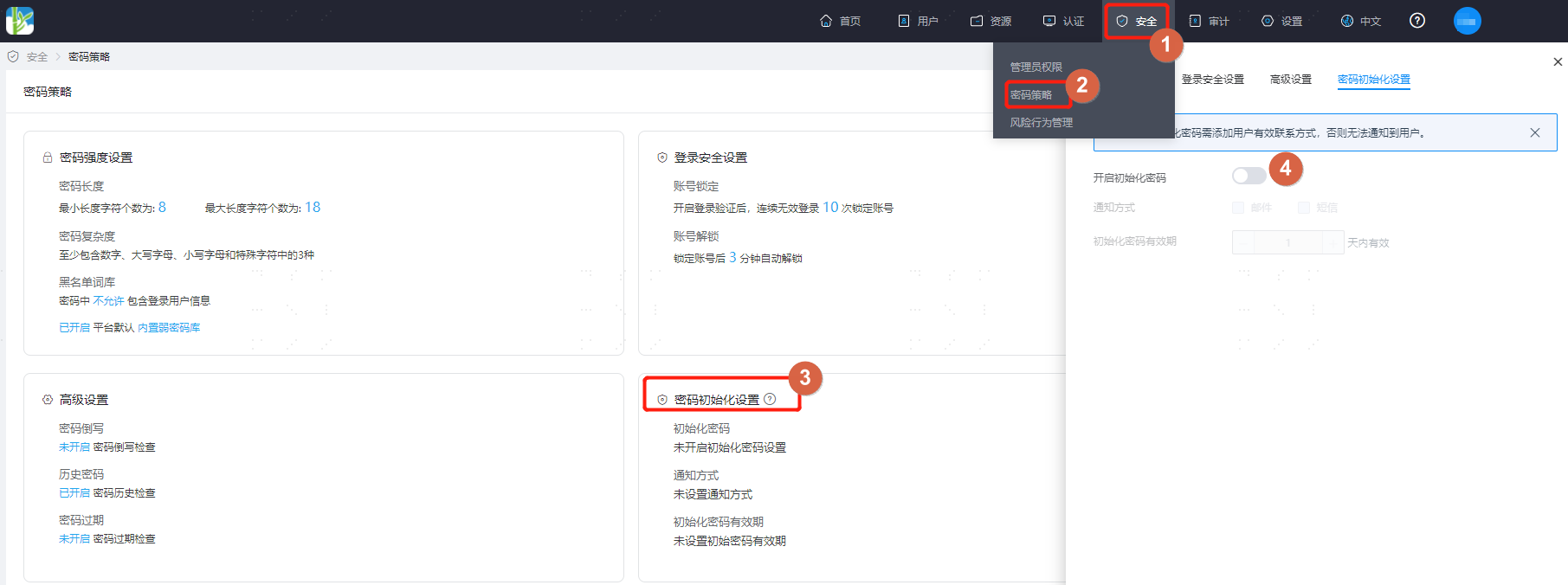Viewport: 1568px width, 585px height.
Task: Open the 审计 audit section
Action: 1209,21
